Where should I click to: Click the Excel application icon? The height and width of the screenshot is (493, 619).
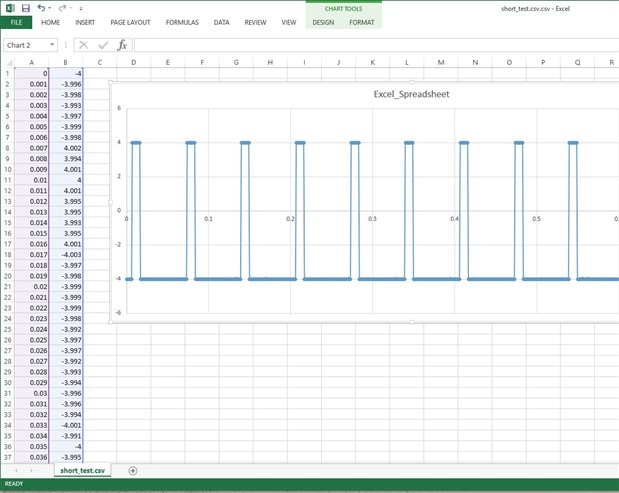pos(9,8)
